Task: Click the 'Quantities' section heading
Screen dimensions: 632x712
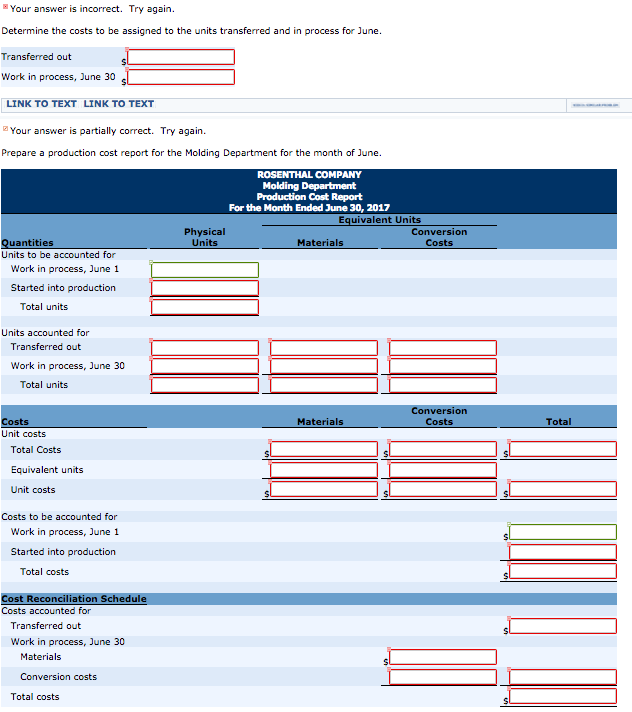Action: pos(27,243)
